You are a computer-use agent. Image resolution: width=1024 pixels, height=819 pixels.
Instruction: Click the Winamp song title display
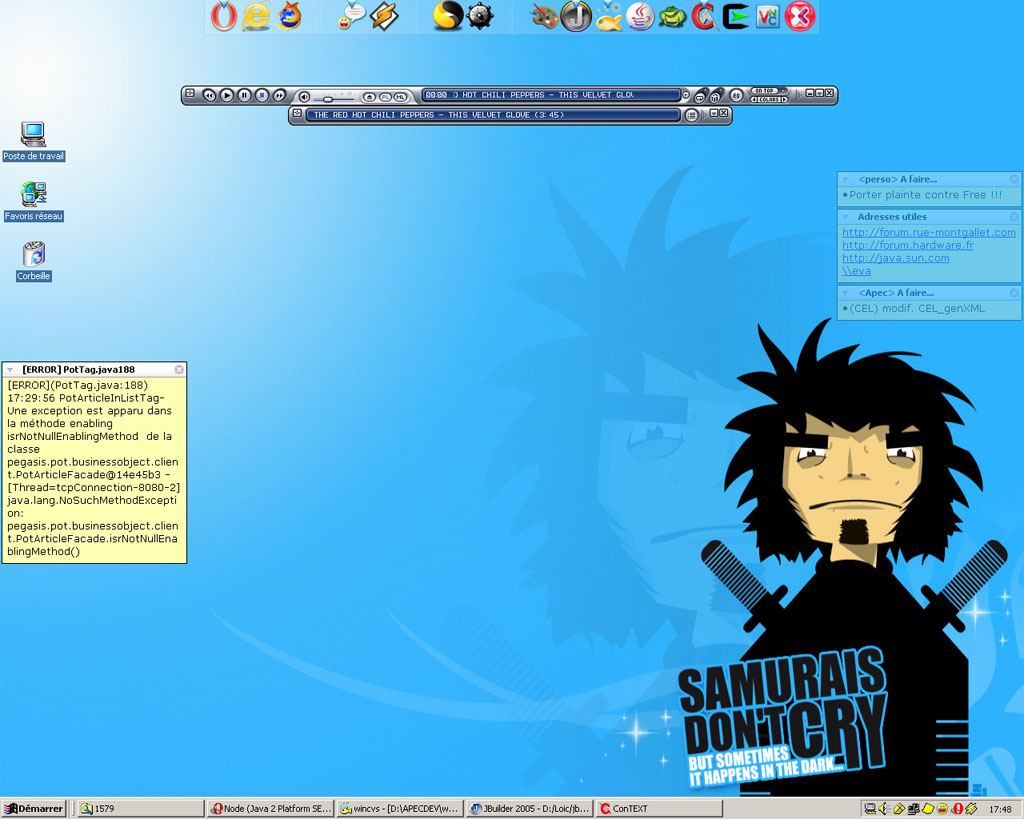point(551,95)
